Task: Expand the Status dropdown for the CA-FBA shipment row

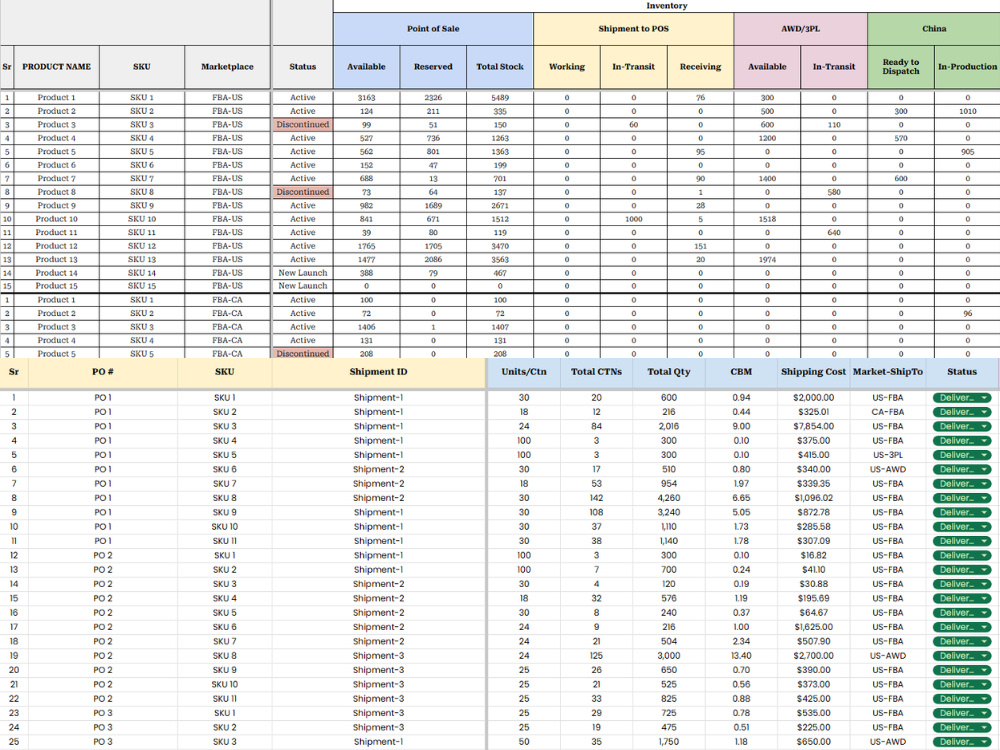Action: coord(962,412)
